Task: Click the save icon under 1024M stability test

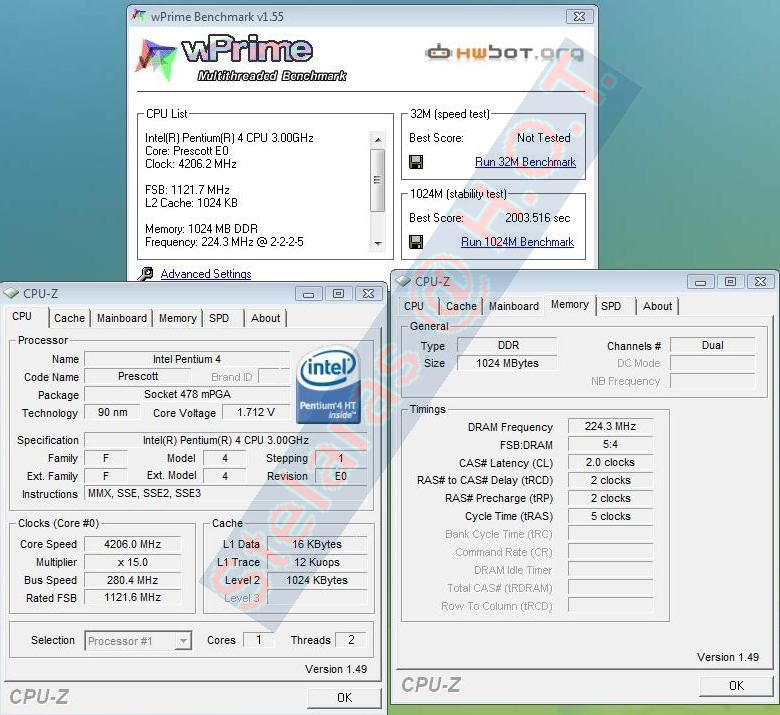Action: point(416,242)
